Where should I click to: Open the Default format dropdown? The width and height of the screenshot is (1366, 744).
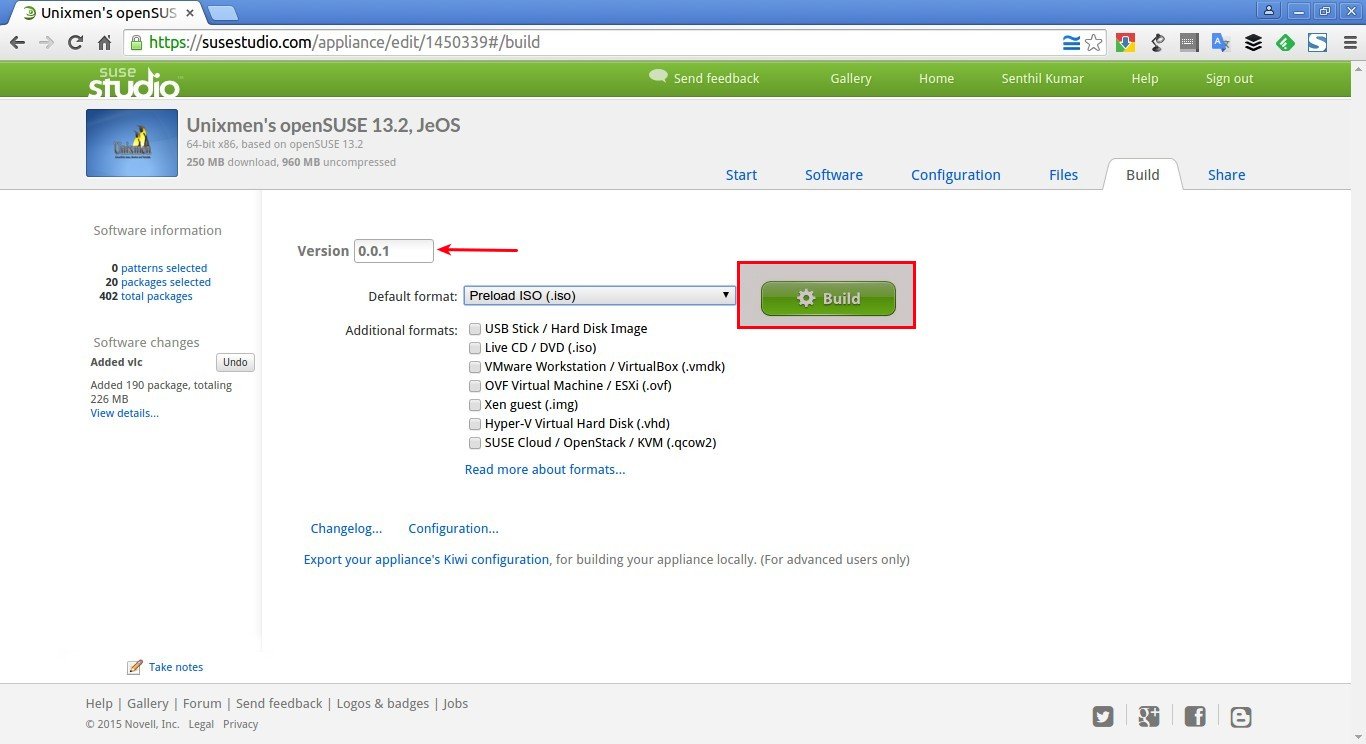pos(599,296)
